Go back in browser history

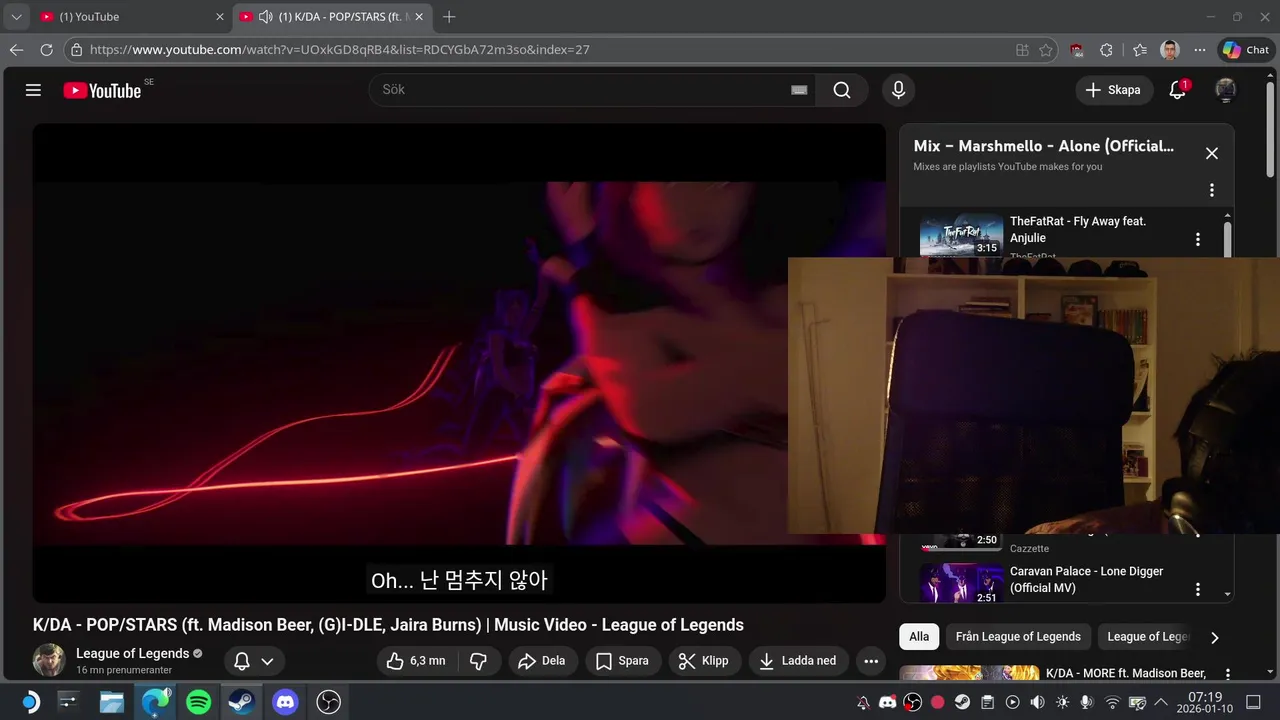coord(16,50)
